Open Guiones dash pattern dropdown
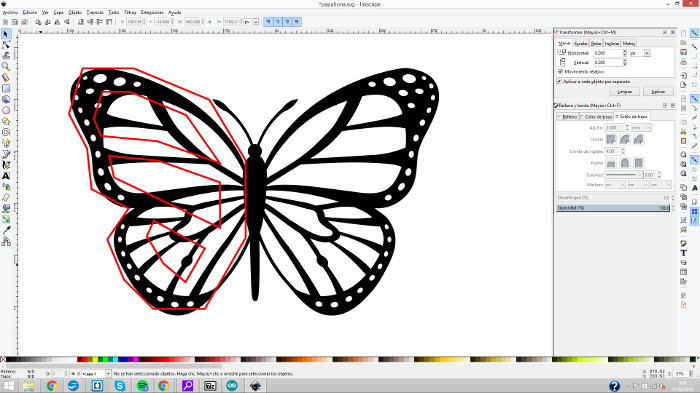 point(624,175)
